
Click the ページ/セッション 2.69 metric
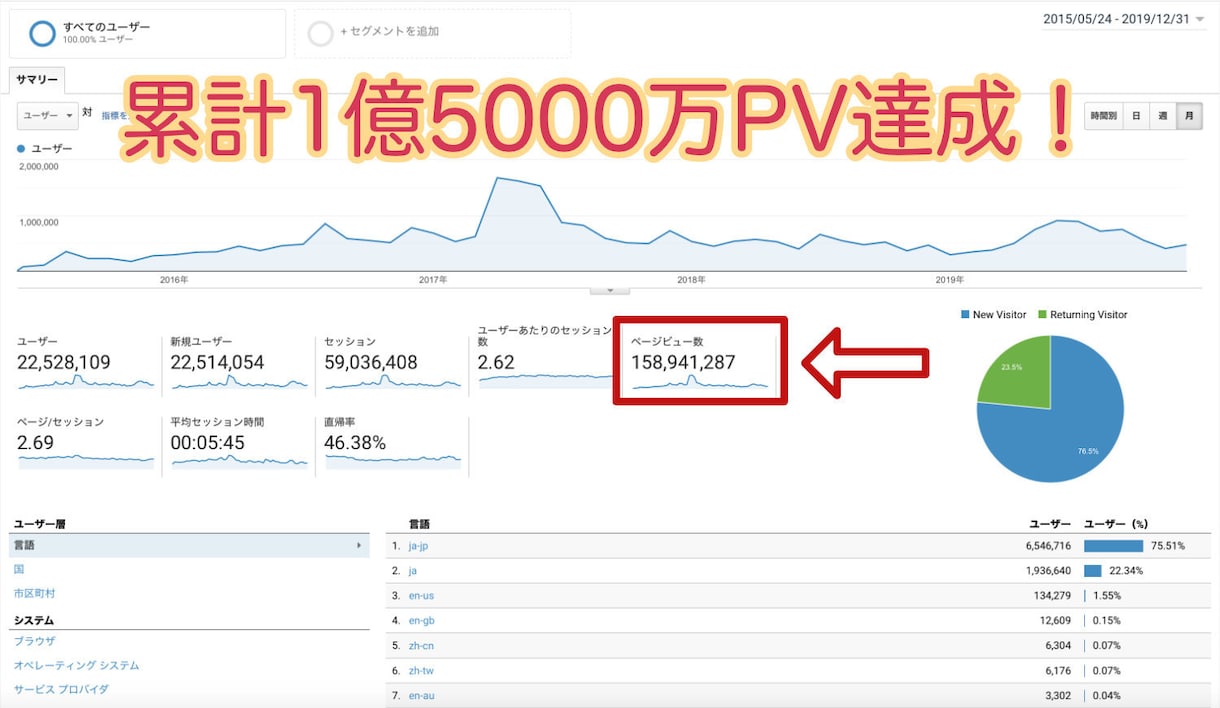[86, 444]
